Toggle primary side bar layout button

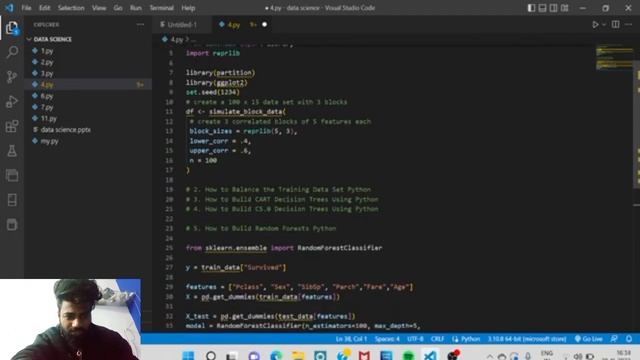point(531,8)
